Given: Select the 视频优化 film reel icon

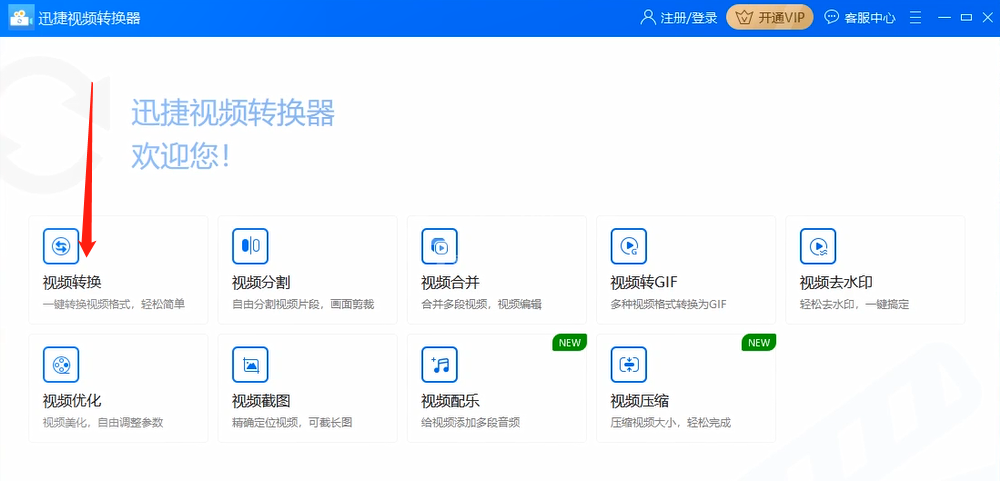Looking at the screenshot, I should click(61, 365).
